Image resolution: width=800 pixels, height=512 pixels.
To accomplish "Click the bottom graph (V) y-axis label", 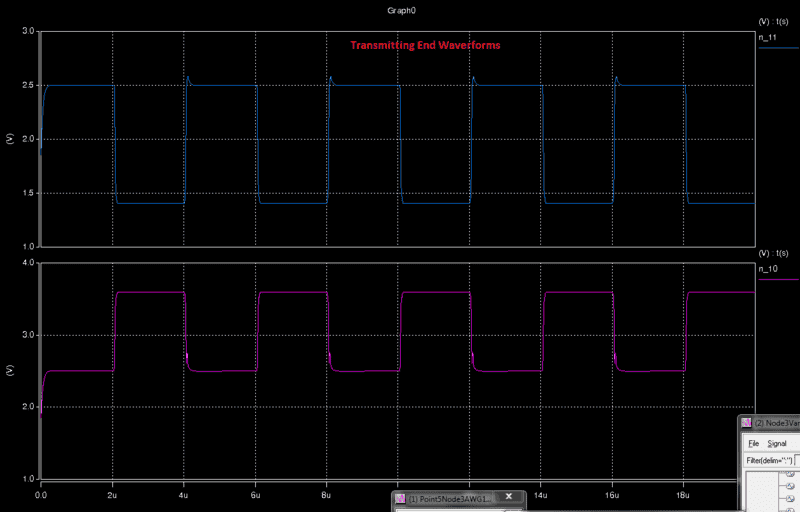I will point(9,370).
